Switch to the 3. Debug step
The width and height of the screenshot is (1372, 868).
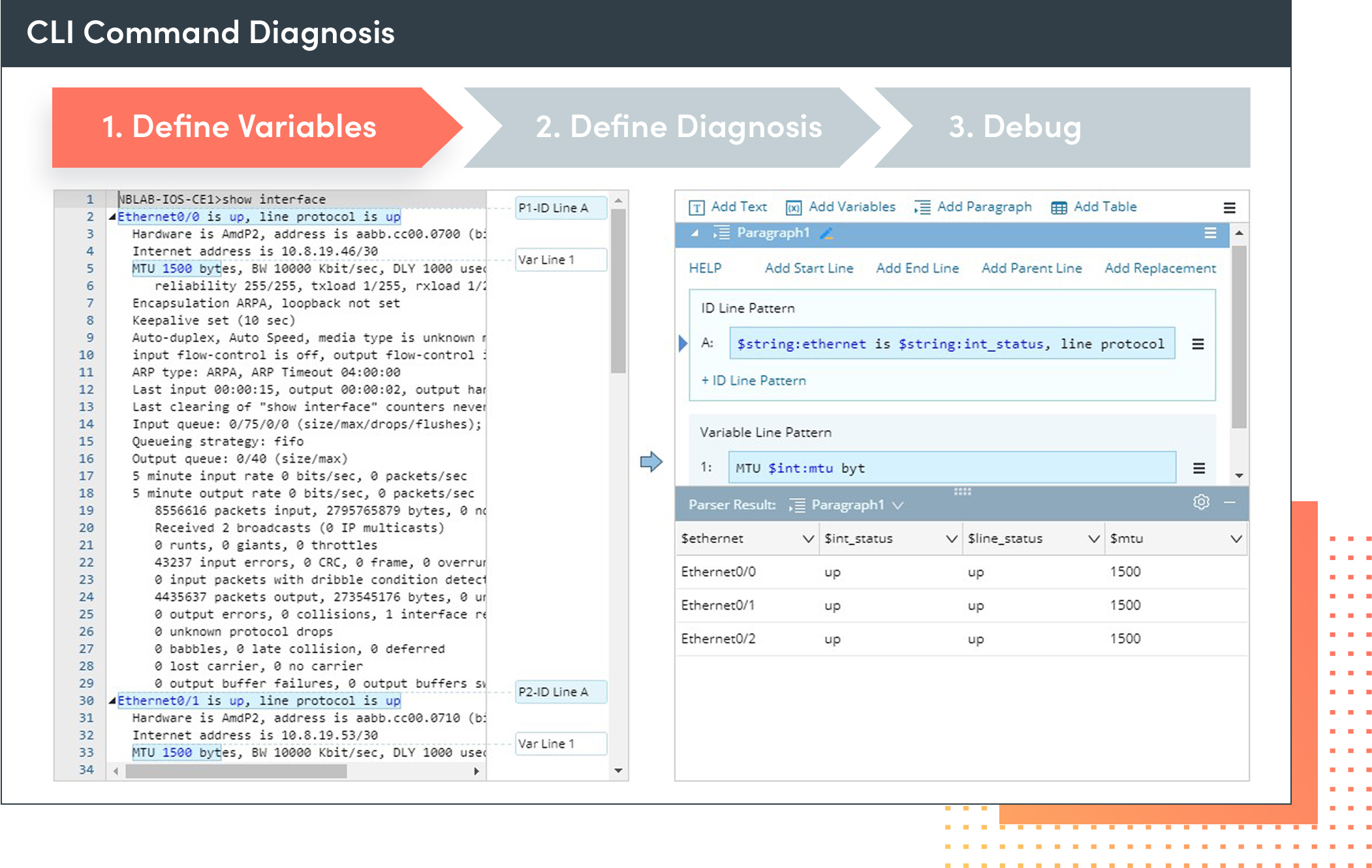pyautogui.click(x=1014, y=127)
